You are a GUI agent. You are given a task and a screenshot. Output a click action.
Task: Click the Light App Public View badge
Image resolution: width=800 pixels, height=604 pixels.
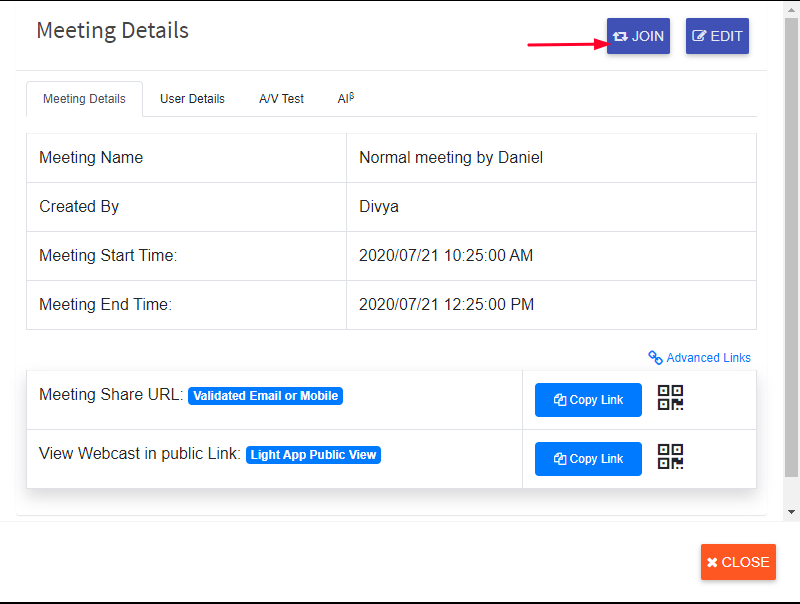click(x=313, y=455)
